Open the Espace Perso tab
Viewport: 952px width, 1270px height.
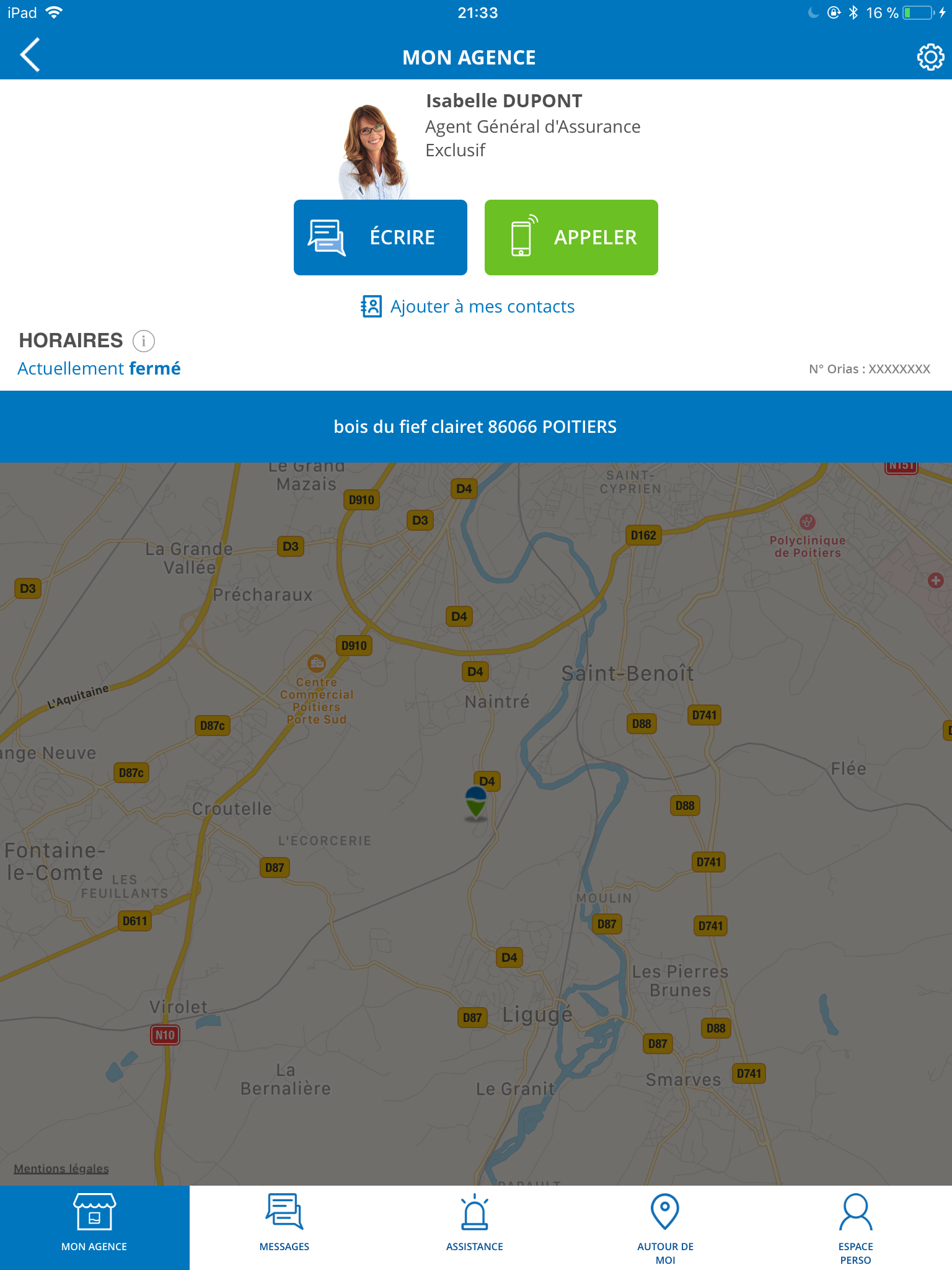pyautogui.click(x=856, y=1228)
